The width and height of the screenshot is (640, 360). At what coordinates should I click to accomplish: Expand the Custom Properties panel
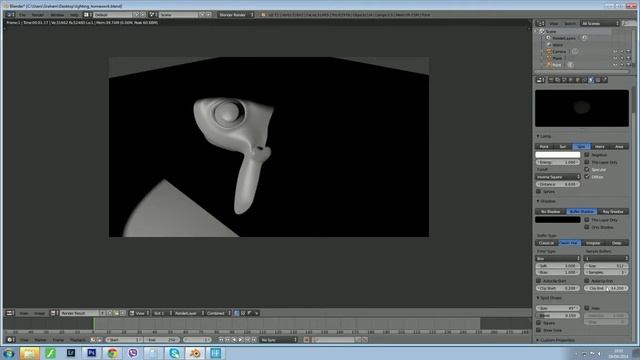tap(557, 340)
